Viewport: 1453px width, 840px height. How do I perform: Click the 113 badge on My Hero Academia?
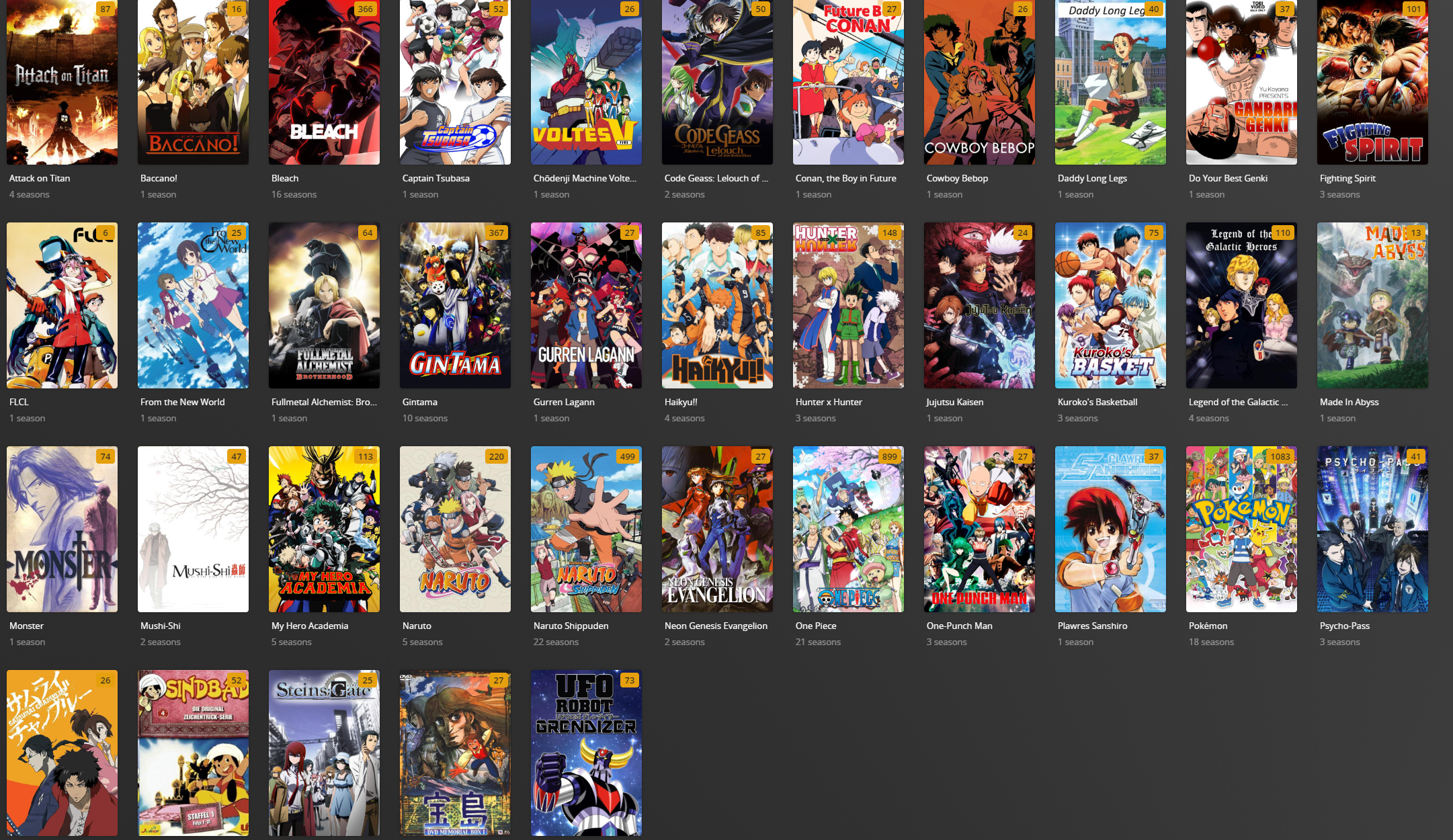[x=365, y=456]
